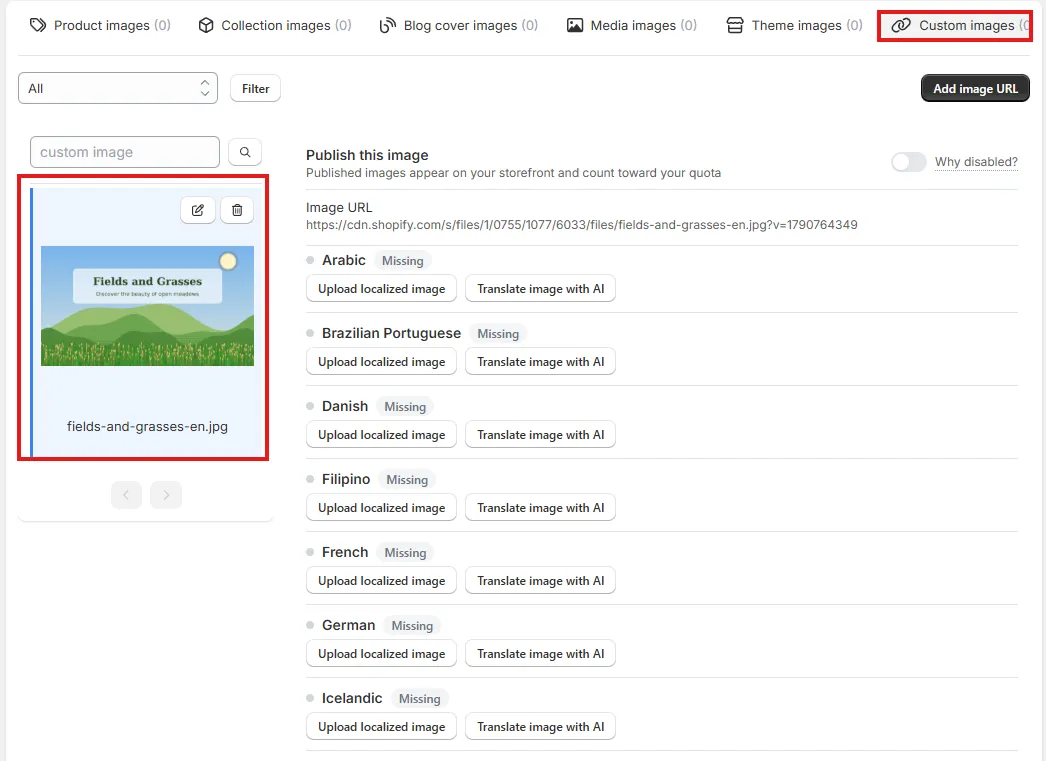Click the Filter button

click(x=255, y=89)
